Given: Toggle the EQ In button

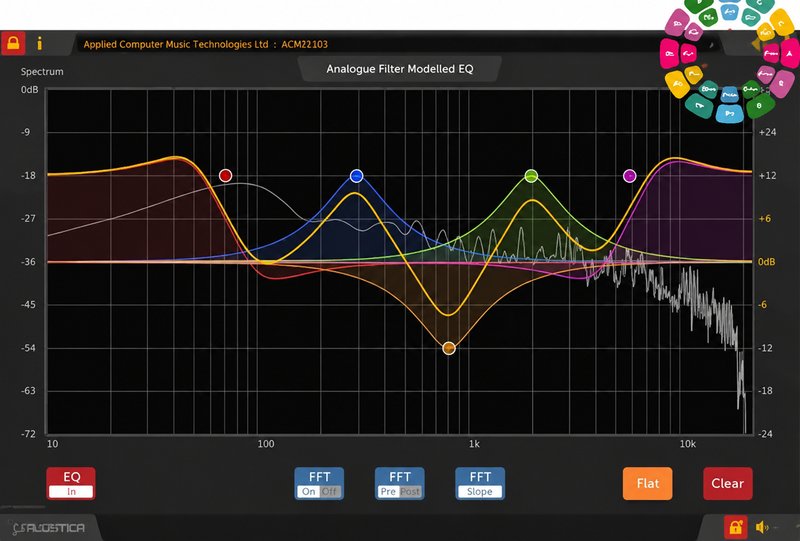Looking at the screenshot, I should click(x=71, y=483).
